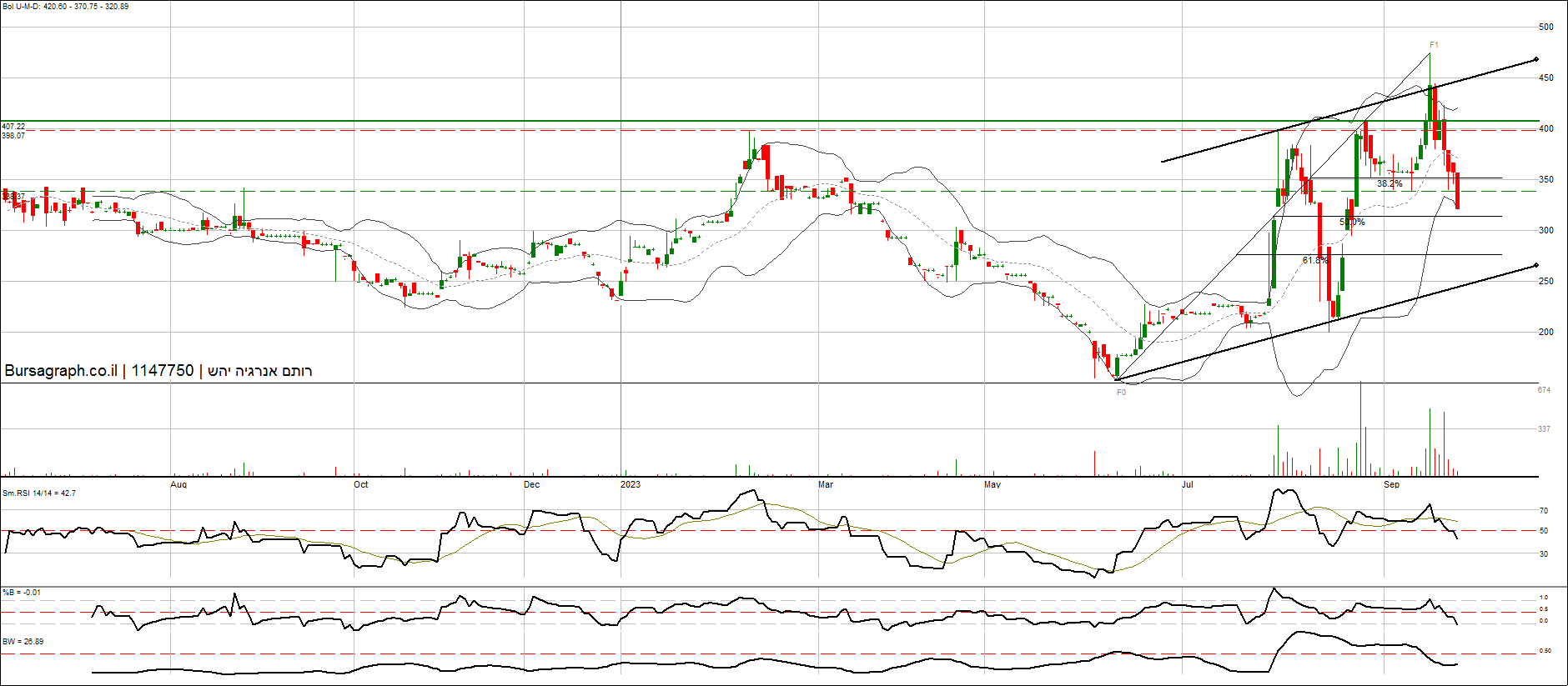1568x686 pixels.
Task: Click the Aug label on time axis
Action: coord(178,484)
